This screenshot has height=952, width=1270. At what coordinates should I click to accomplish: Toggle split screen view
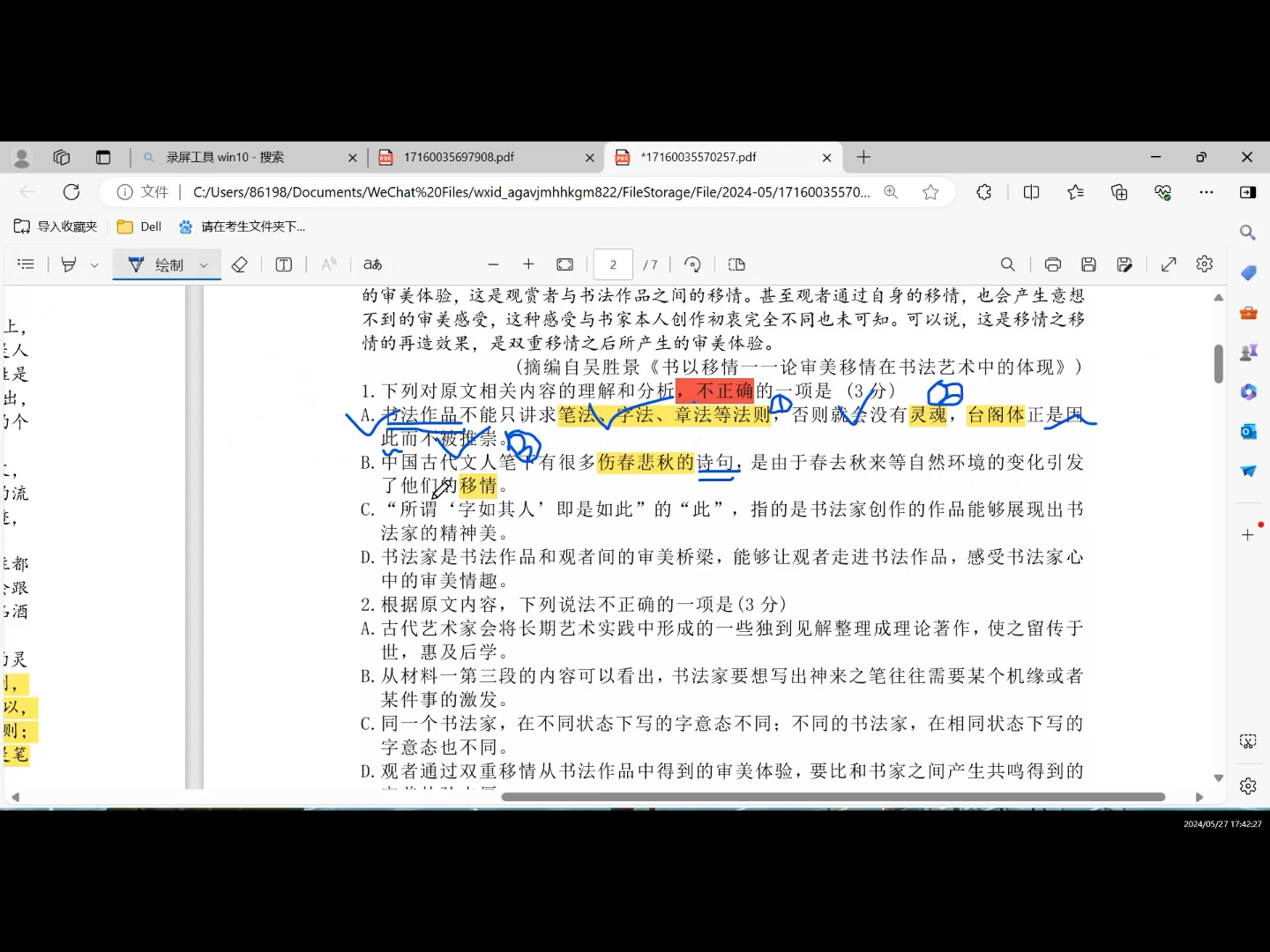click(x=1031, y=192)
